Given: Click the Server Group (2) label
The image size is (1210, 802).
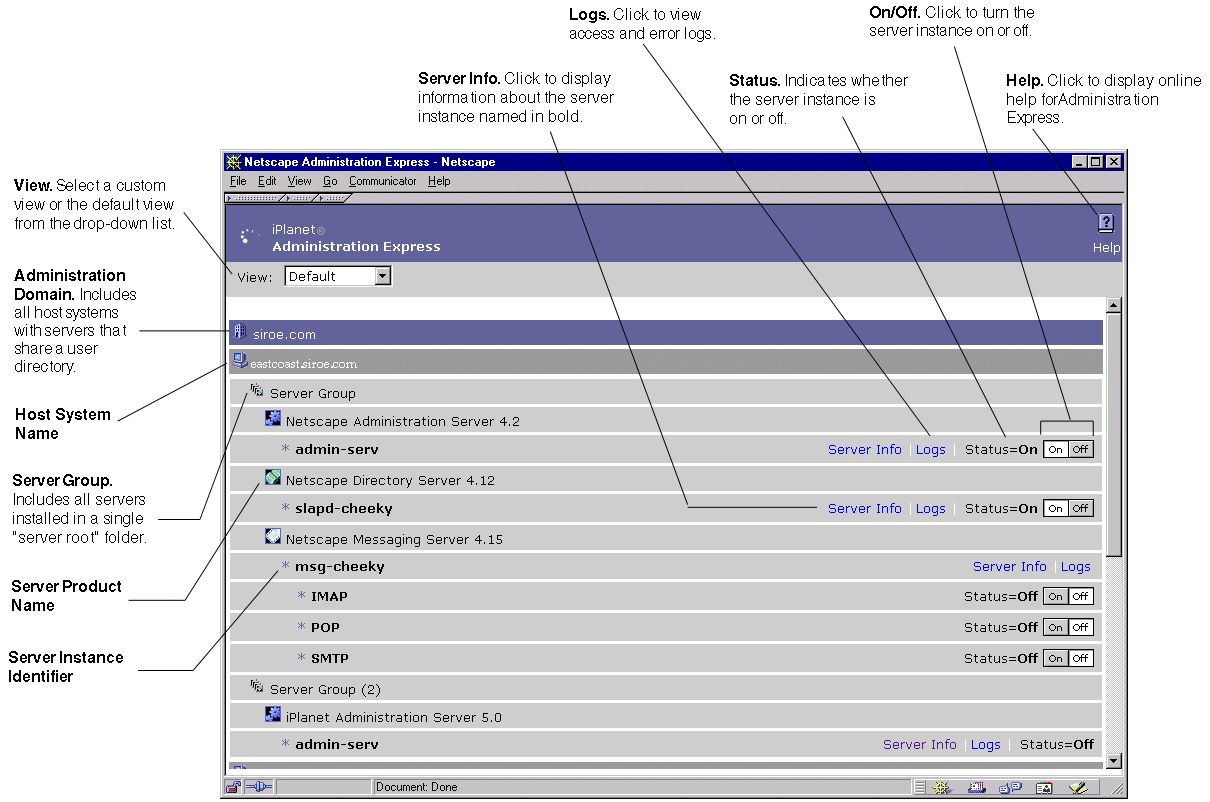Looking at the screenshot, I should point(325,690).
